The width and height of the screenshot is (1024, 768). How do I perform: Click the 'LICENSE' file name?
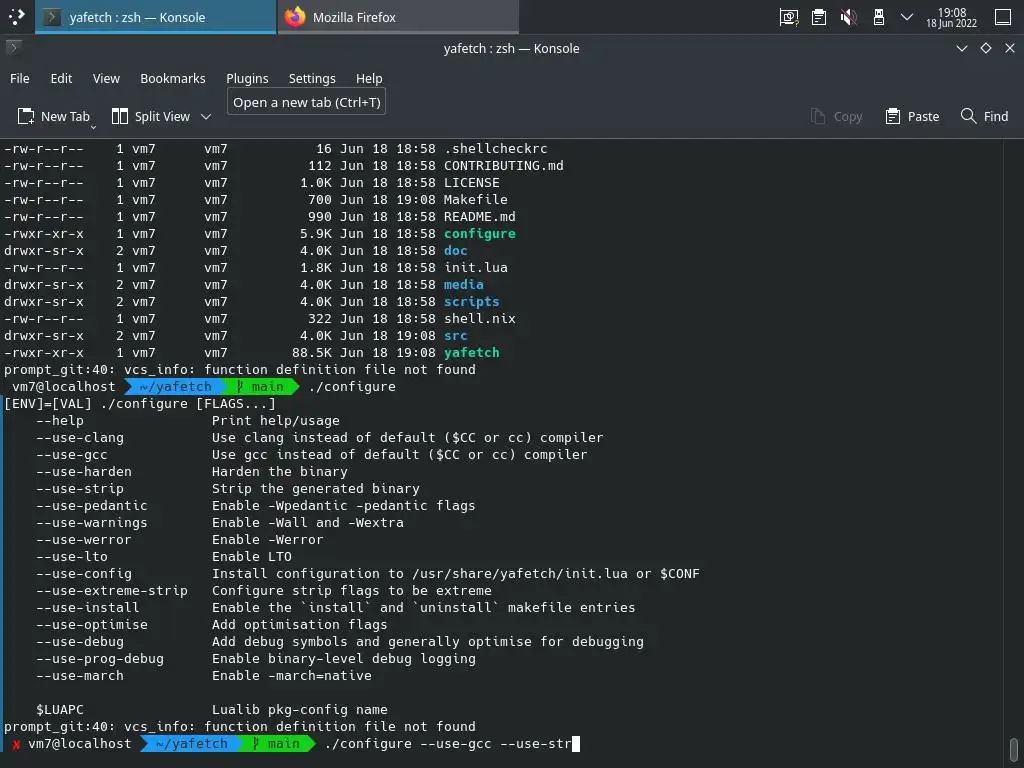coord(472,183)
